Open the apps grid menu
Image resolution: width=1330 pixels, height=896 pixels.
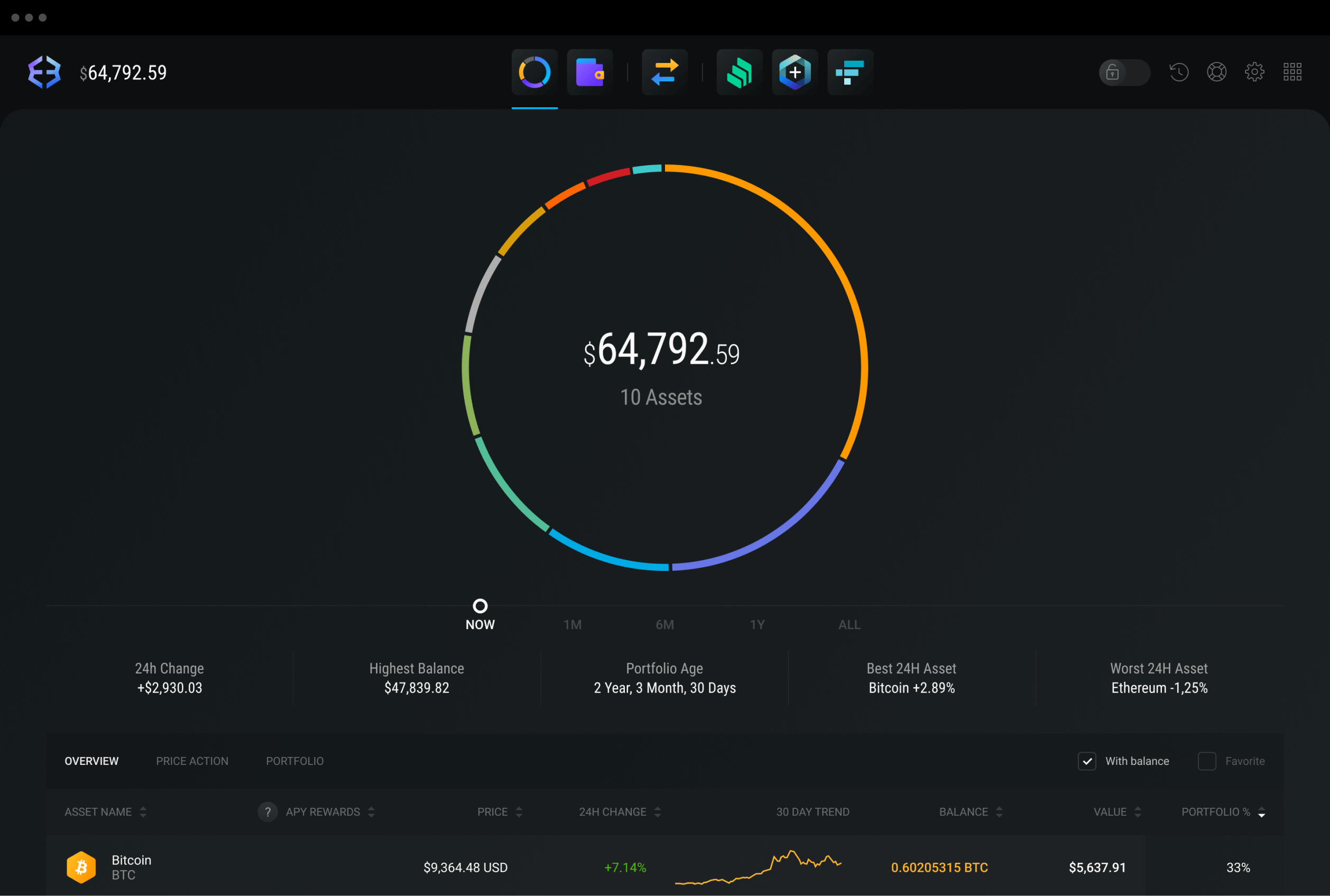(x=1292, y=71)
